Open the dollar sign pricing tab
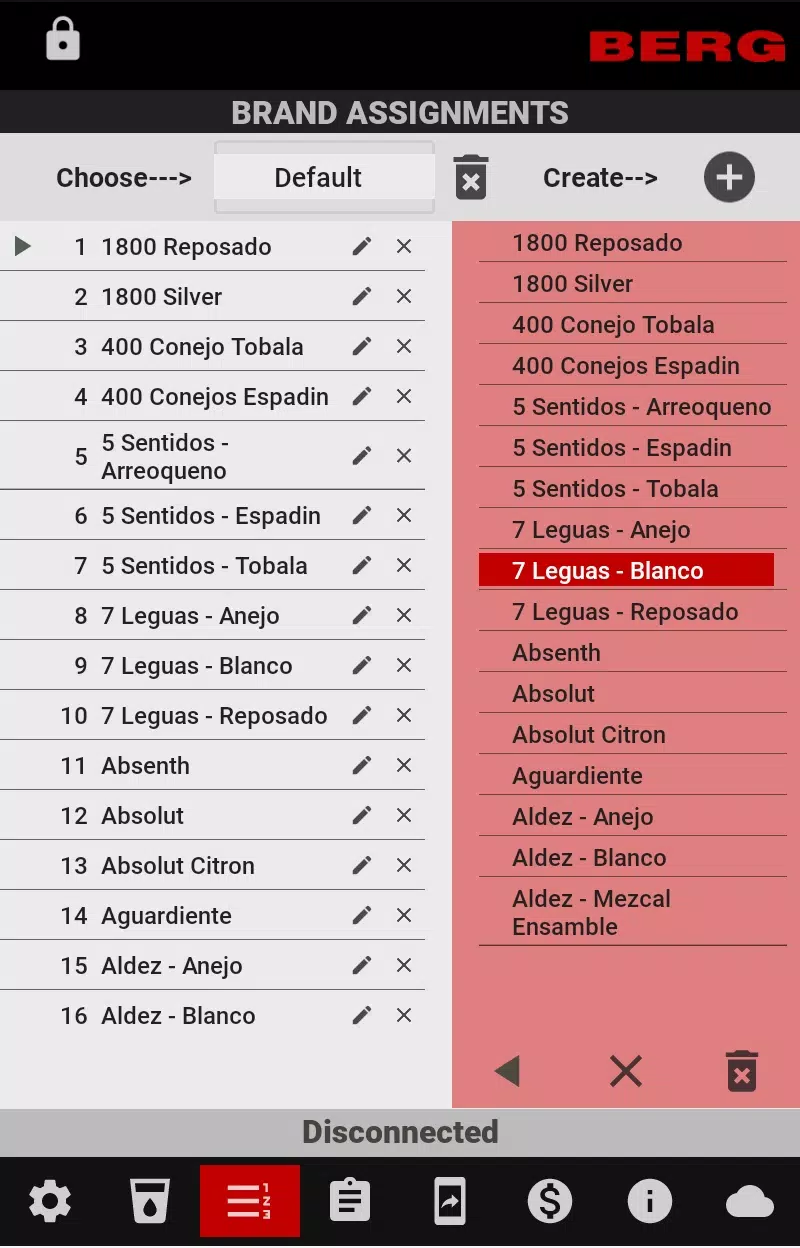Screen dimensions: 800x1248 click(550, 1201)
